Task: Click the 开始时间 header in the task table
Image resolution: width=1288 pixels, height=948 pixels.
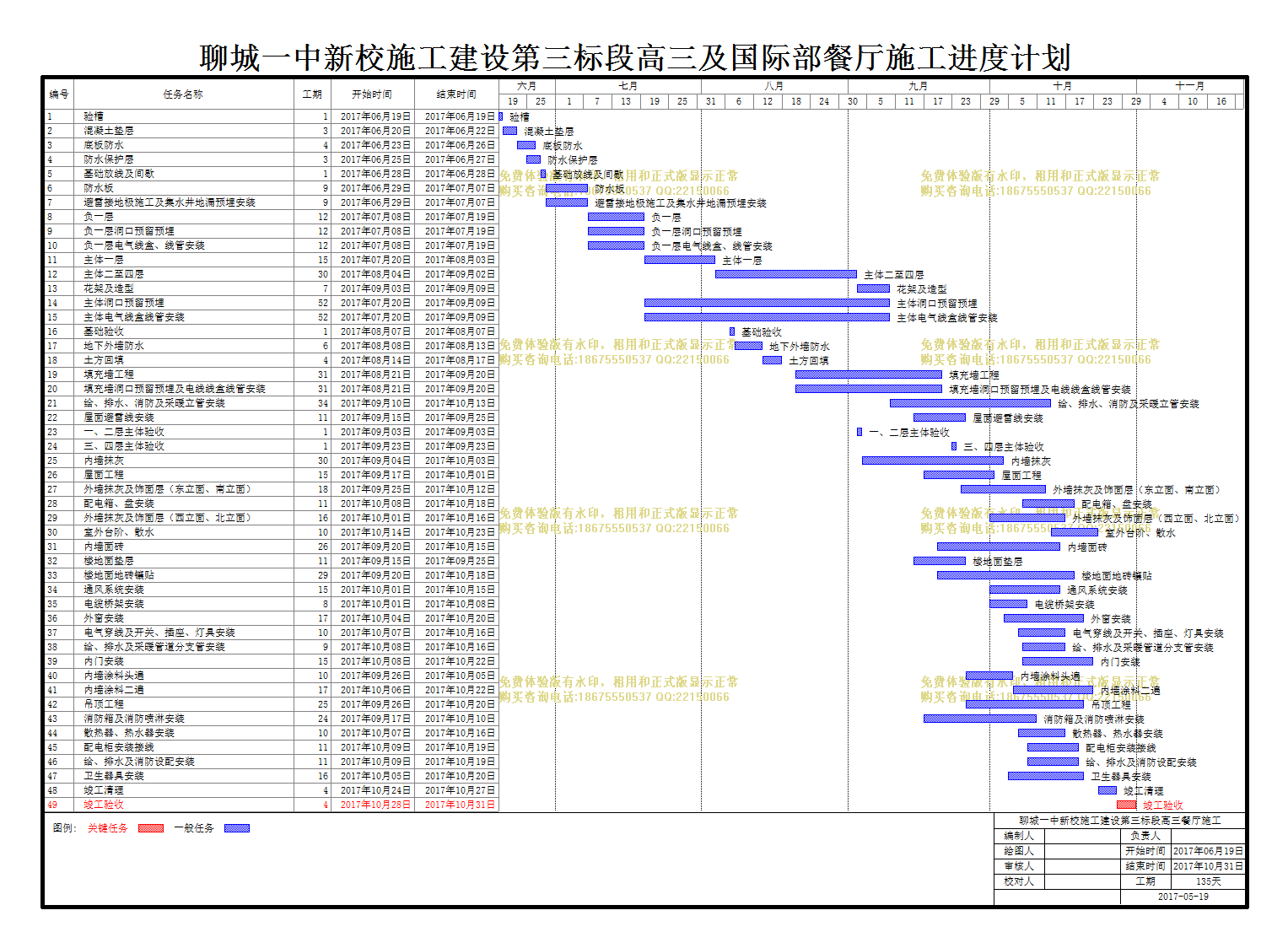Action: coord(372,94)
